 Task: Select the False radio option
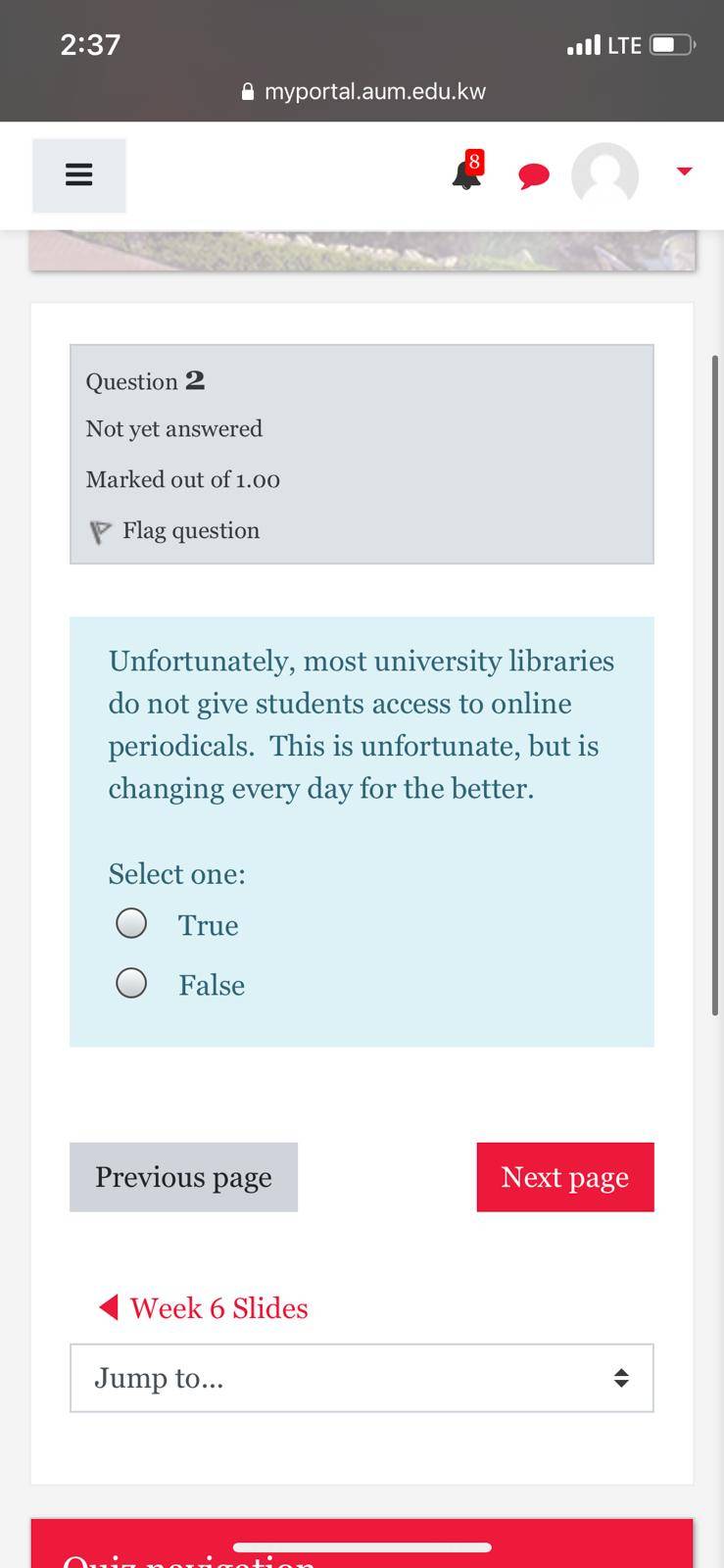coord(131,983)
